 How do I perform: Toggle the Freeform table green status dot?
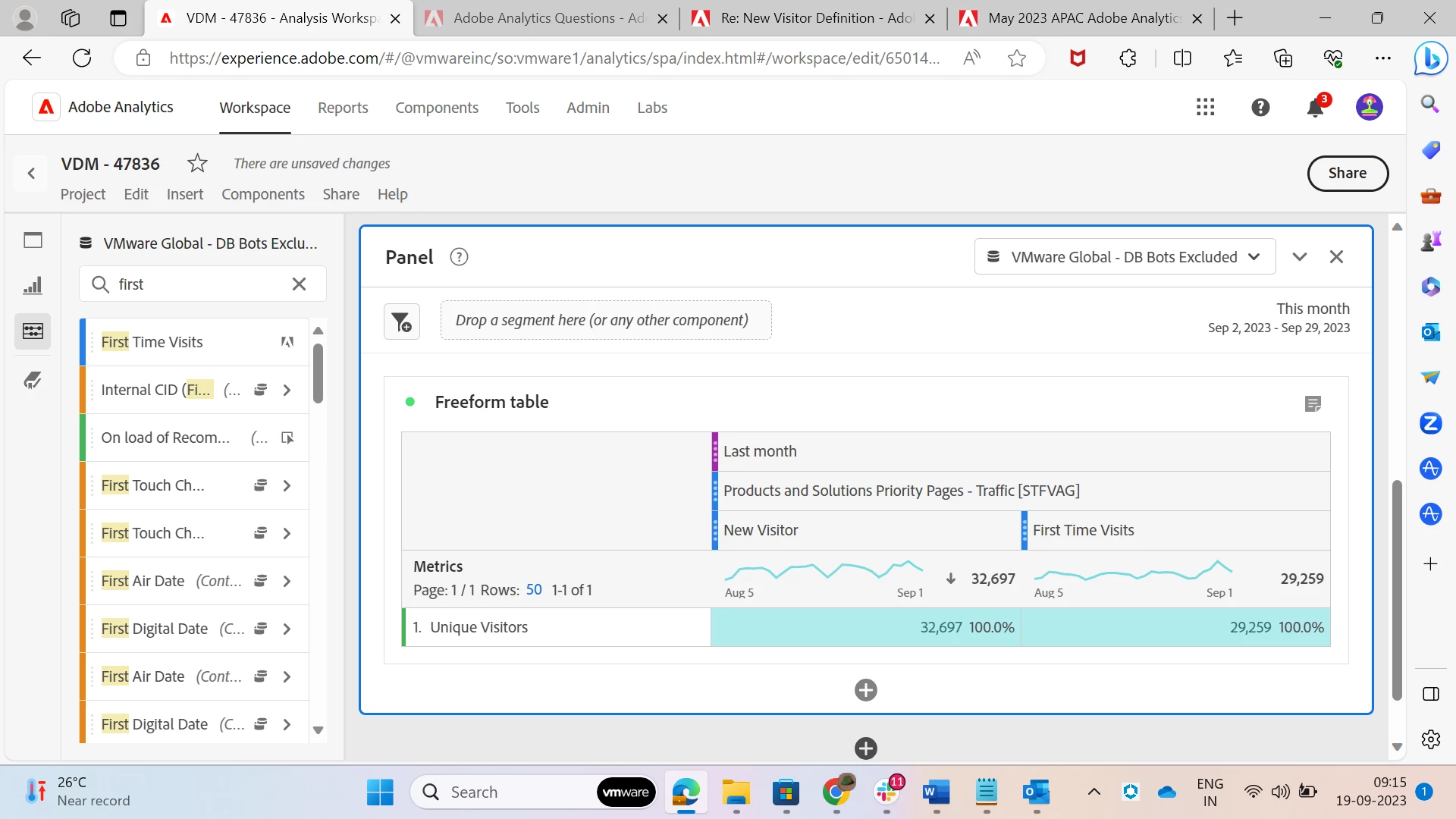[x=410, y=402]
